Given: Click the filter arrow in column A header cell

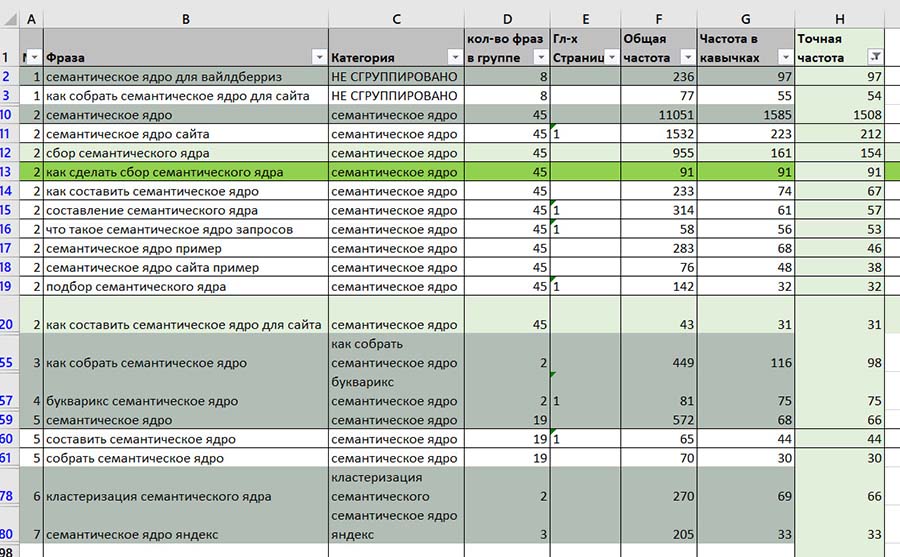Looking at the screenshot, I should 36,58.
